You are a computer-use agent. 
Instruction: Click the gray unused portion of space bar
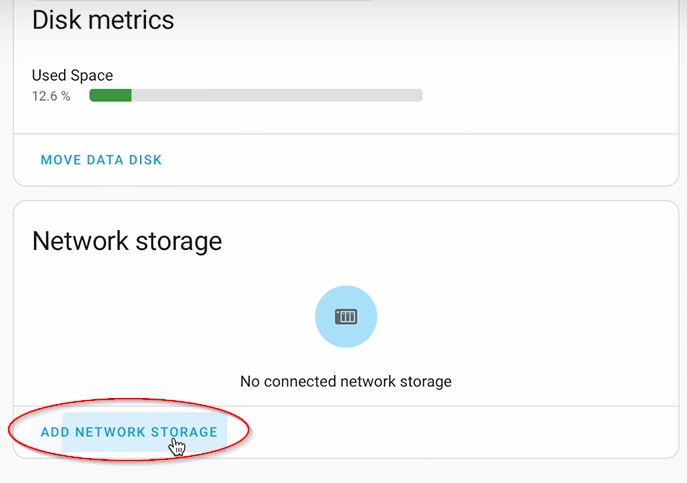pyautogui.click(x=277, y=95)
